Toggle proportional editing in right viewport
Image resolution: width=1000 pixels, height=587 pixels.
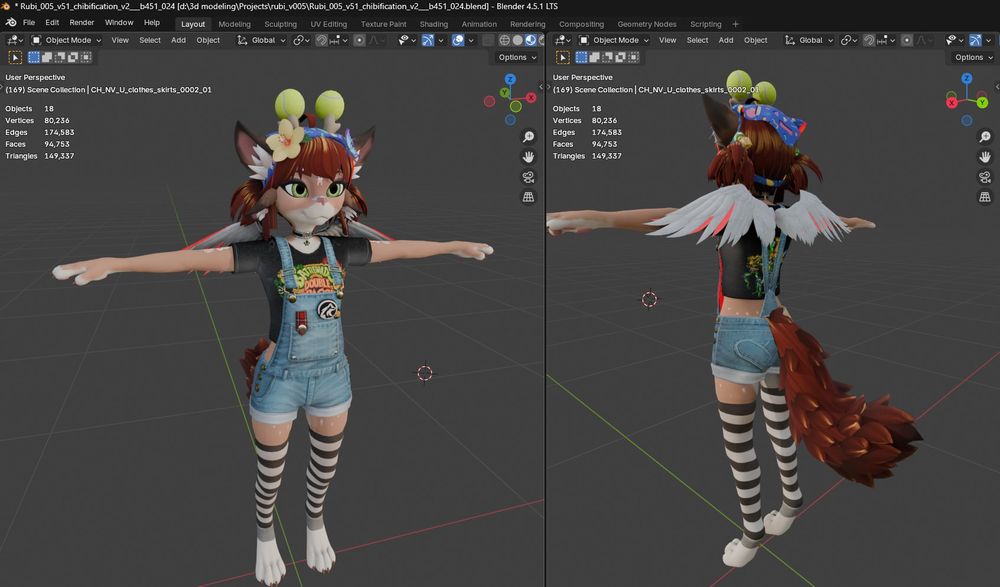[907, 40]
